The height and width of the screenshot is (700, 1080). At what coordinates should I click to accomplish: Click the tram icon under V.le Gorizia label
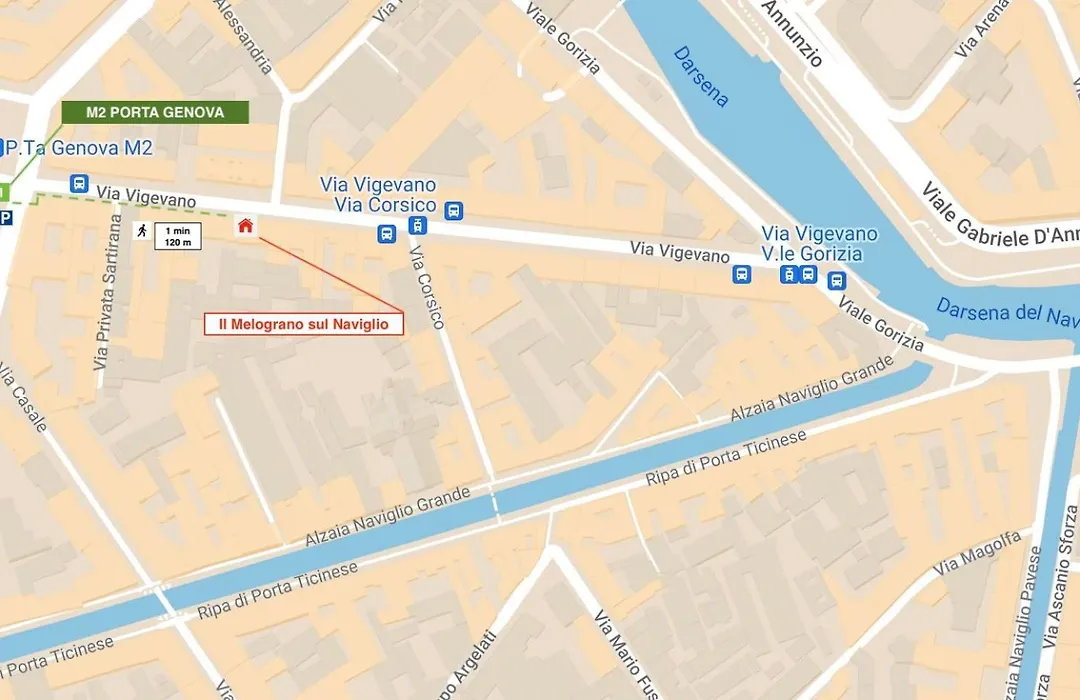click(789, 274)
